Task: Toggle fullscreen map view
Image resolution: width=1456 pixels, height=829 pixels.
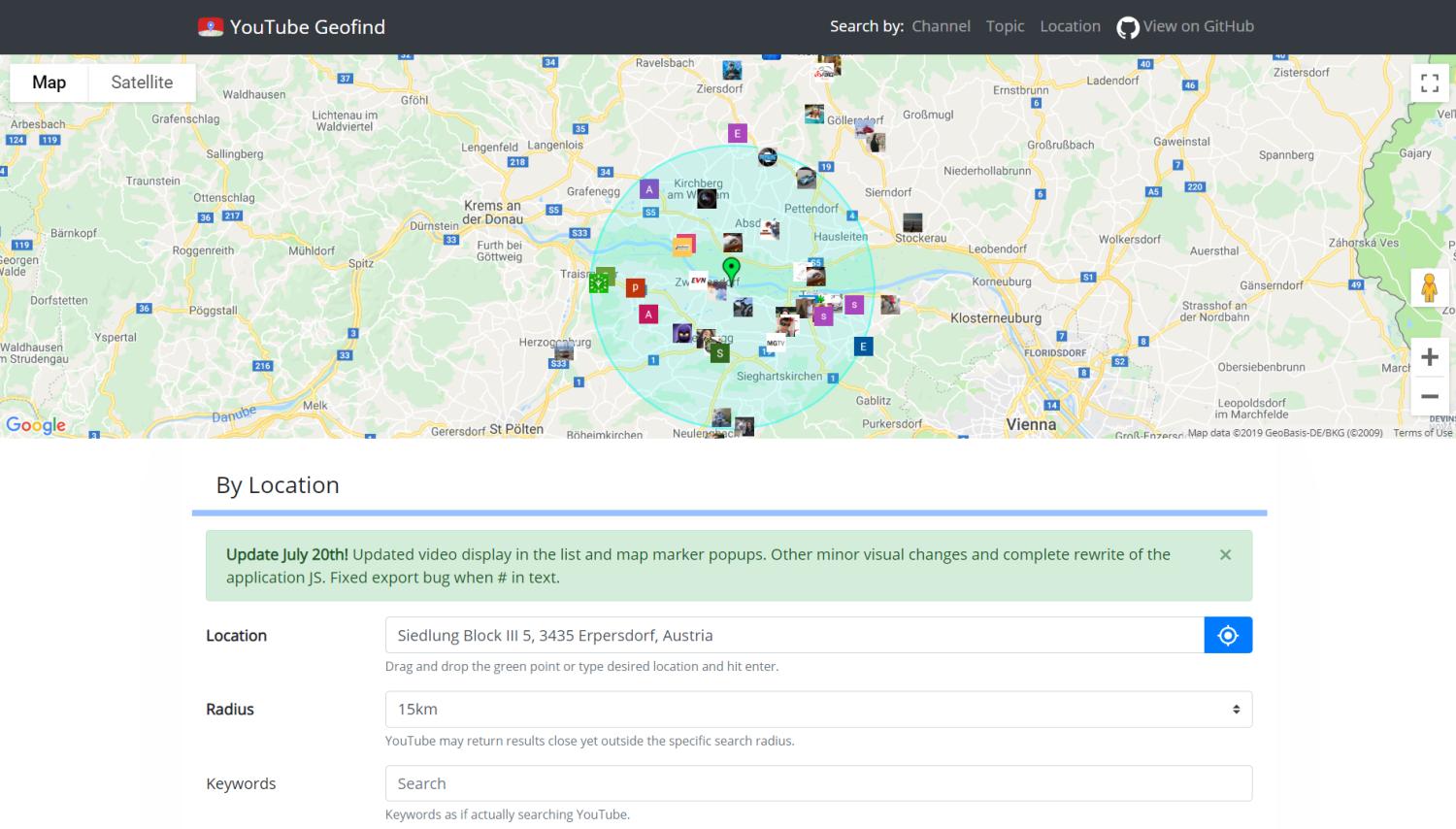Action: pyautogui.click(x=1429, y=83)
